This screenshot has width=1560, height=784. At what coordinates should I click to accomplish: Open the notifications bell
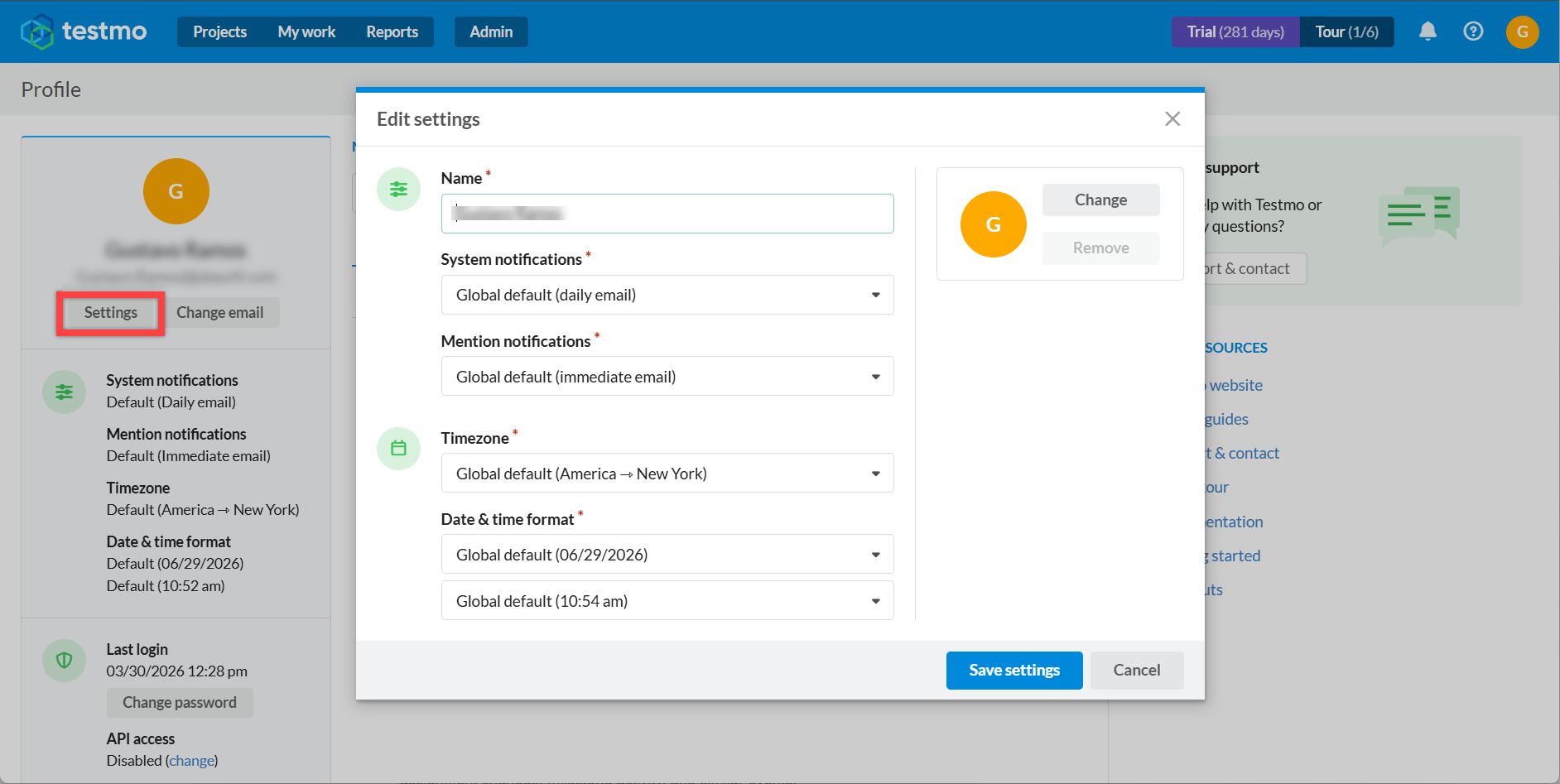[x=1428, y=31]
